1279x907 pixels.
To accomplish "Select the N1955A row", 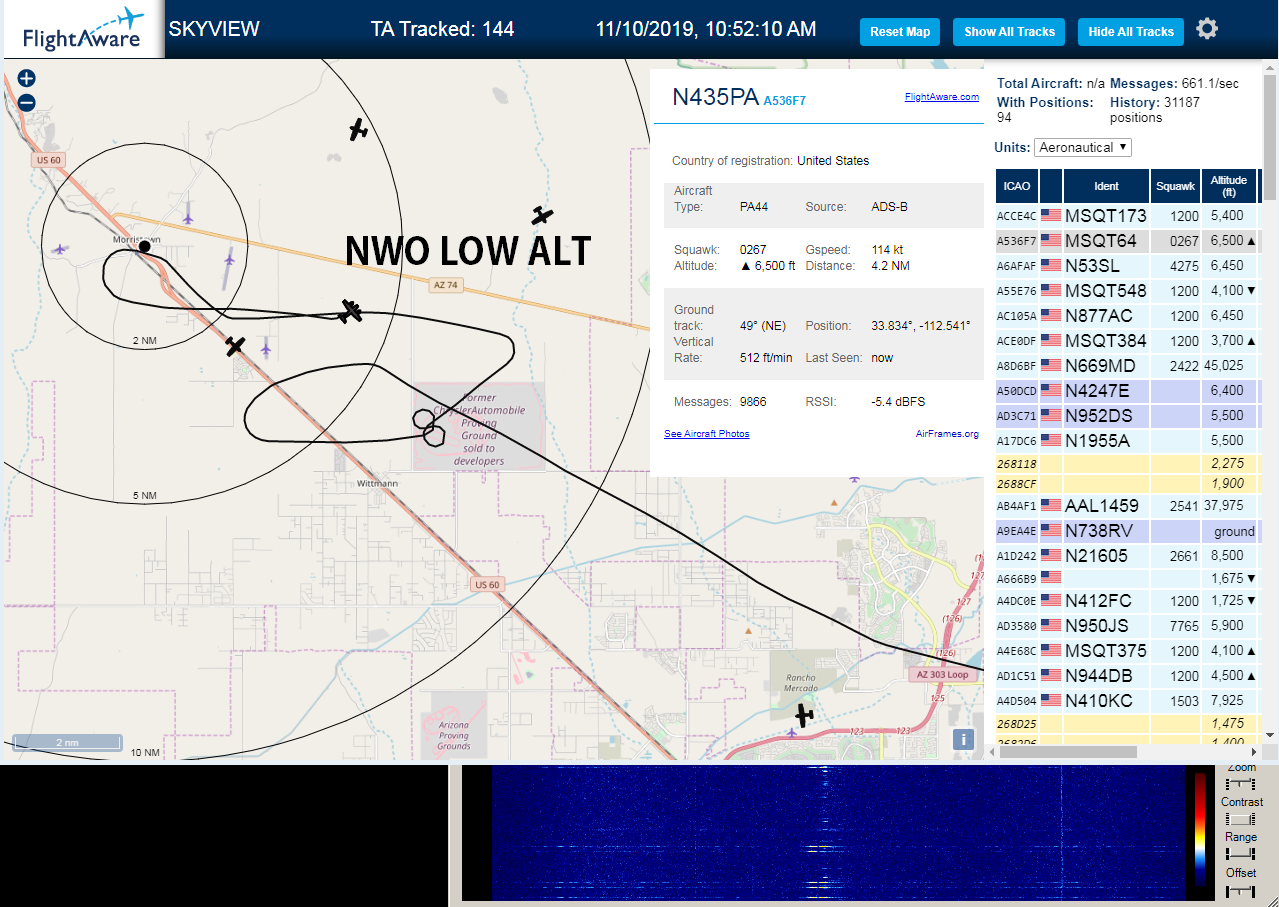I will pyautogui.click(x=1128, y=440).
